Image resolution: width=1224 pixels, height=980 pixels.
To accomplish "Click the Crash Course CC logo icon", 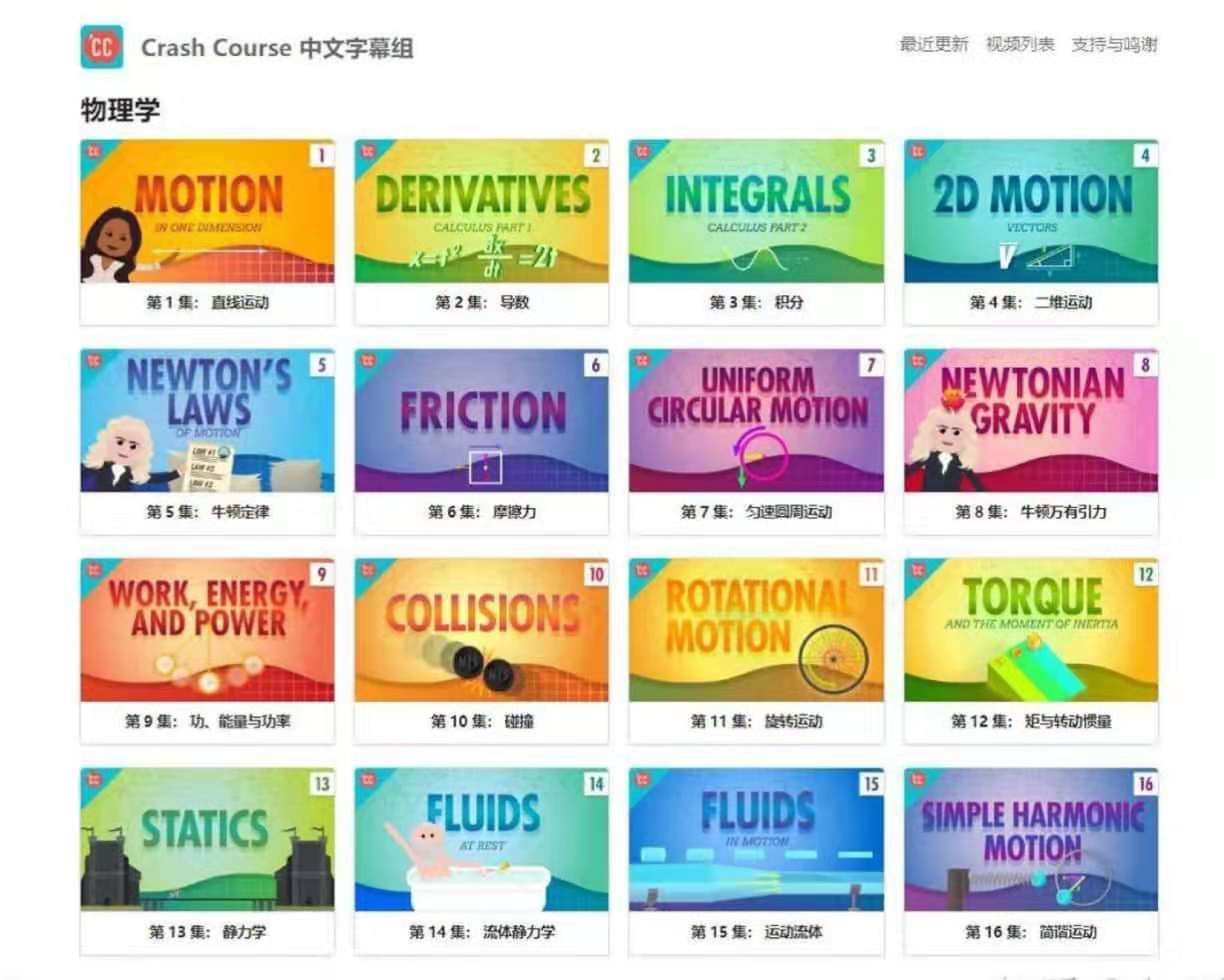I will [x=102, y=47].
